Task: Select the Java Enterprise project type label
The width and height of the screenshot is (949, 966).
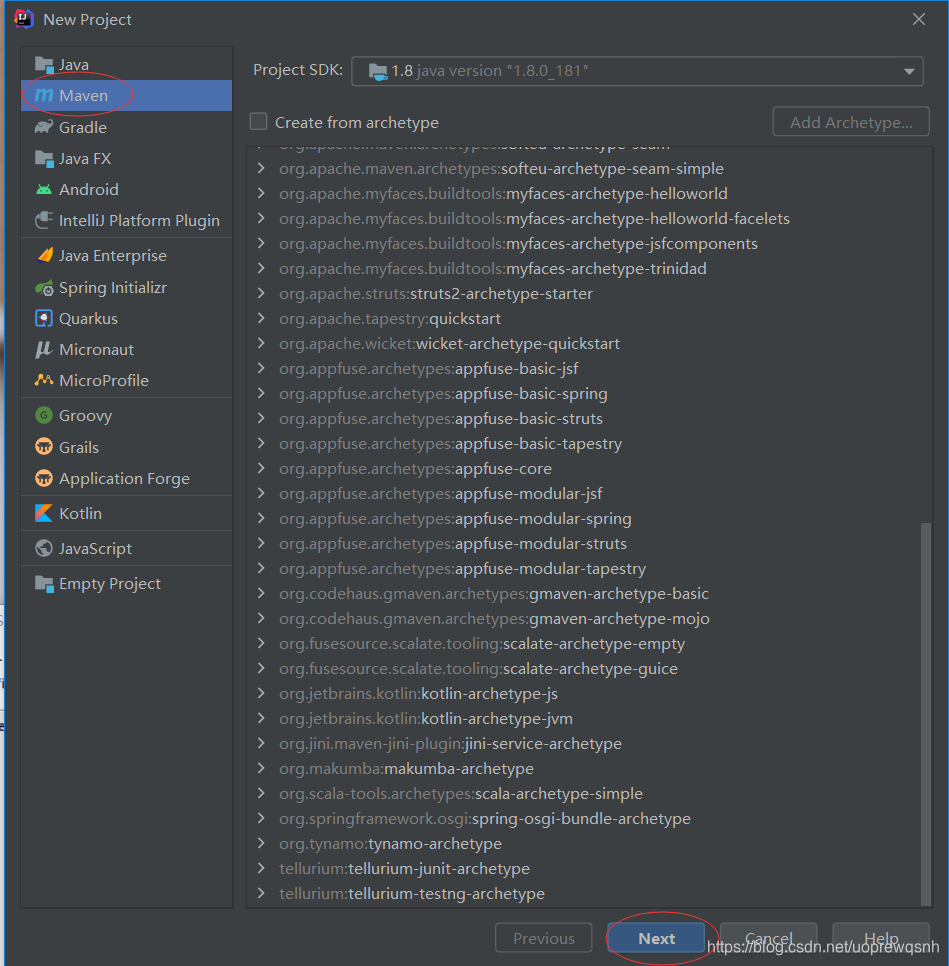Action: pos(113,256)
